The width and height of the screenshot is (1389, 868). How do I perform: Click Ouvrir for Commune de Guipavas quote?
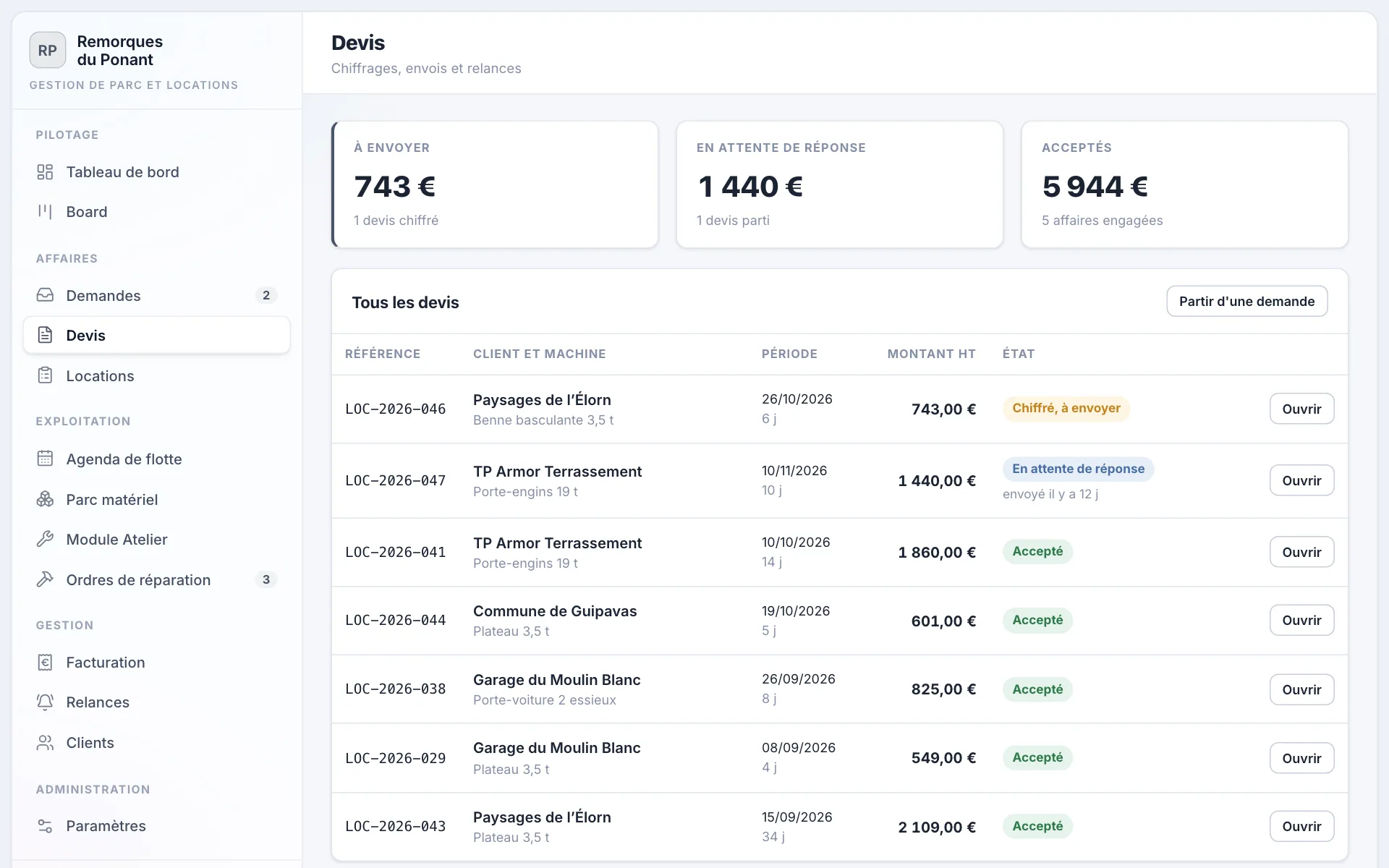click(1301, 620)
